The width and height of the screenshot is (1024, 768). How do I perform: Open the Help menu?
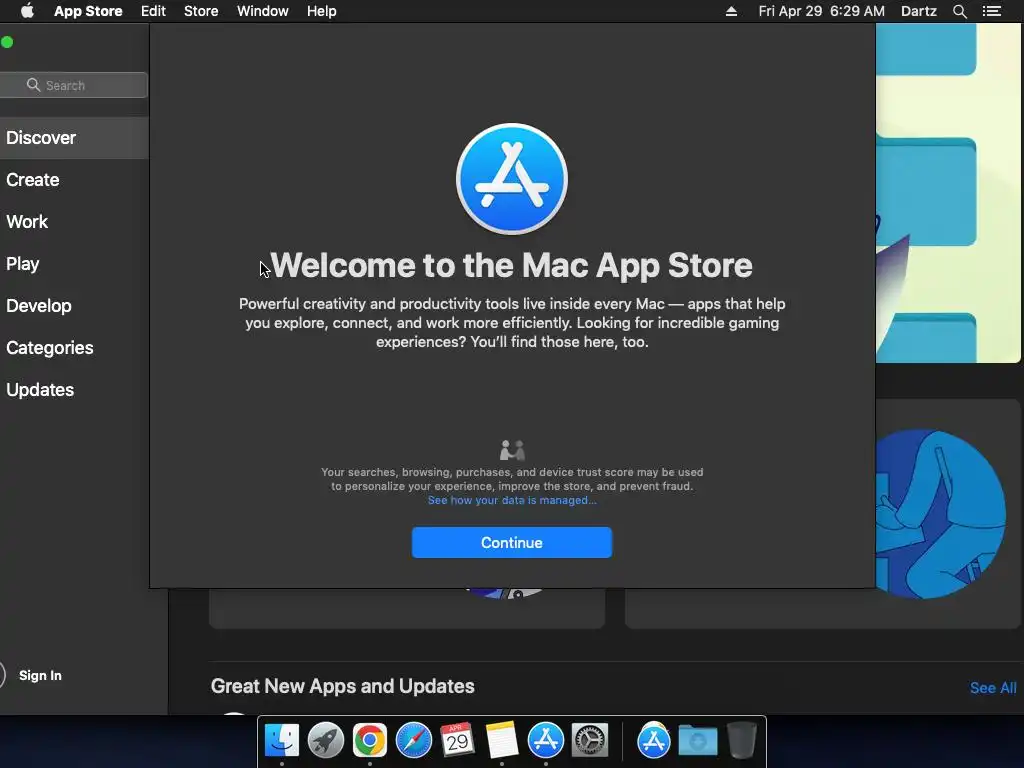(322, 11)
